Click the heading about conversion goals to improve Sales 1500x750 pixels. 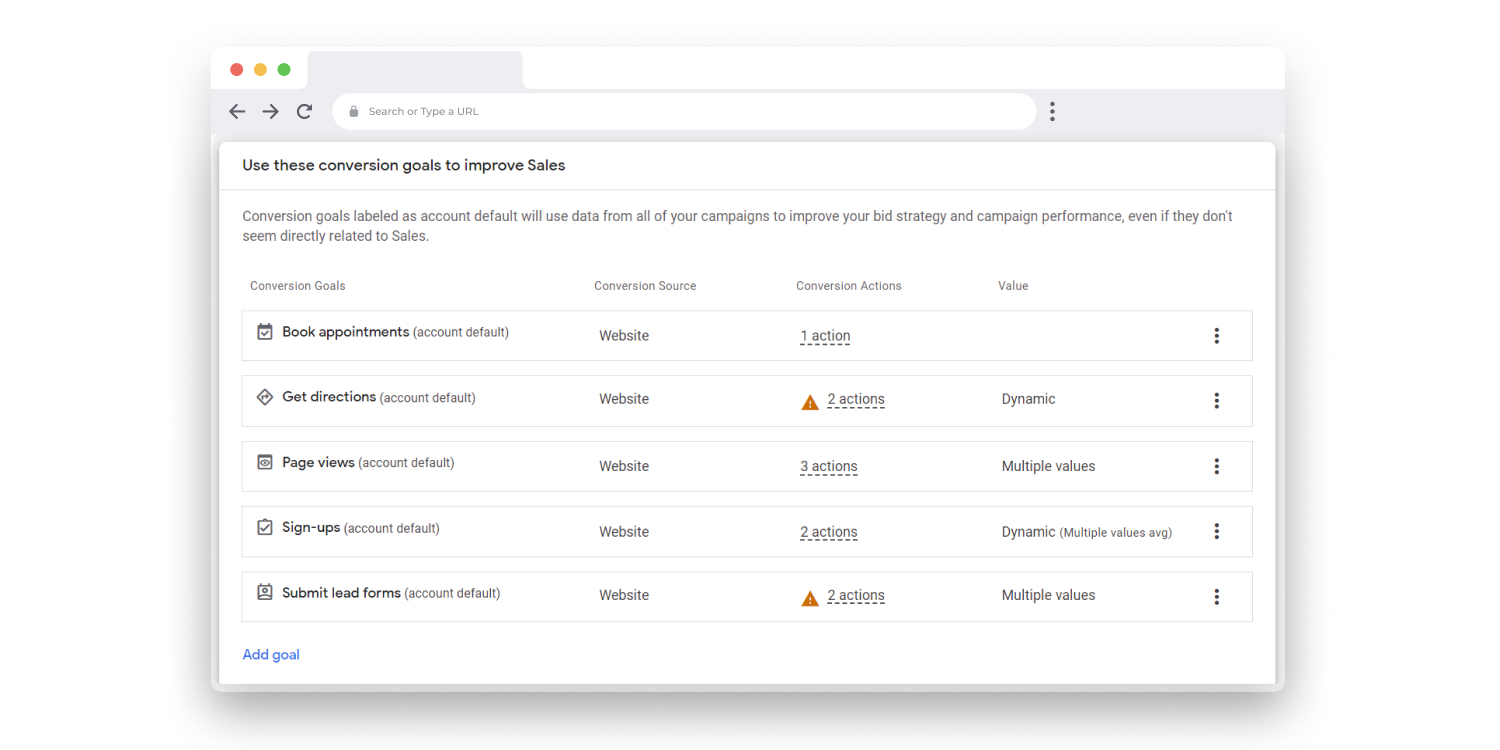point(404,166)
